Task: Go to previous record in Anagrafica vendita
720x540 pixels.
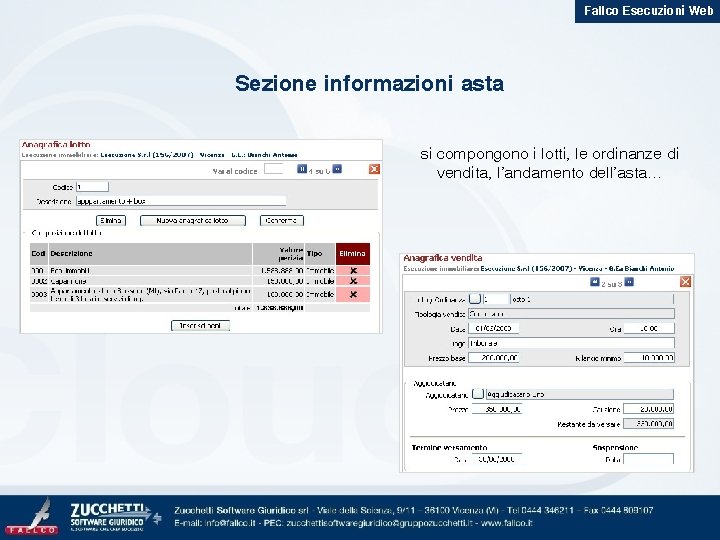Action: click(595, 281)
